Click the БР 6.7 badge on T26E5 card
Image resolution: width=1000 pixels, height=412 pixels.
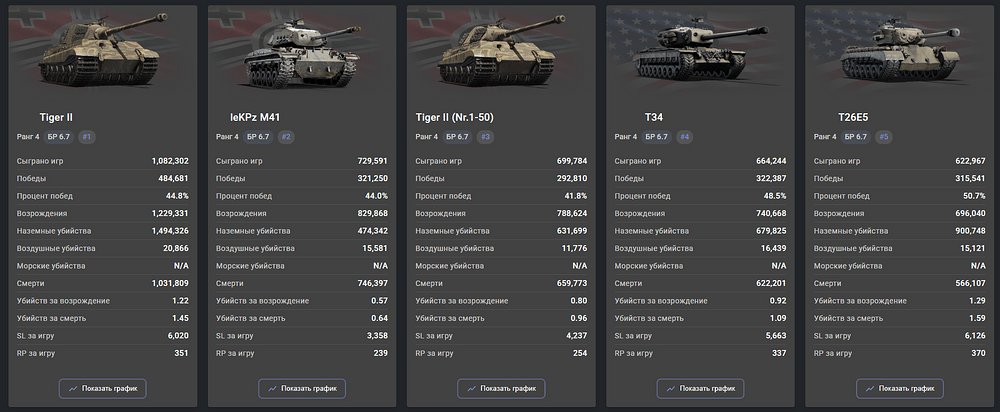point(856,136)
